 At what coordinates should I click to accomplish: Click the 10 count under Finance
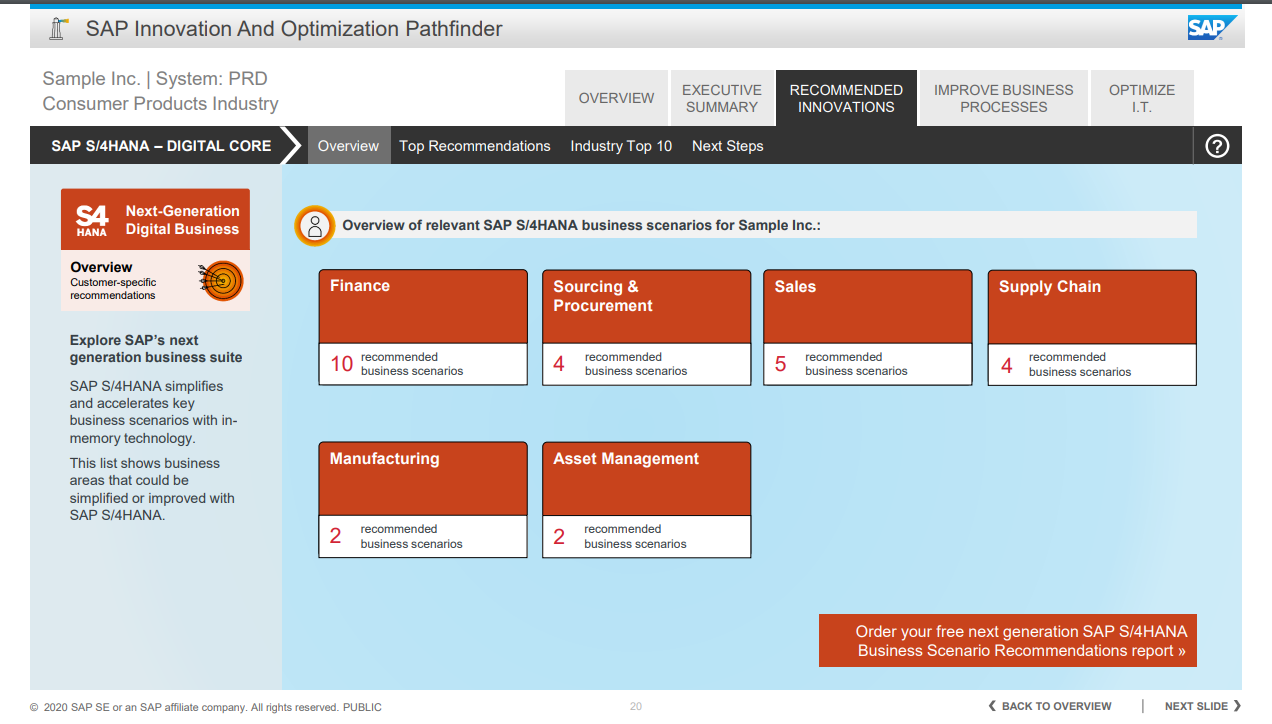click(x=342, y=364)
